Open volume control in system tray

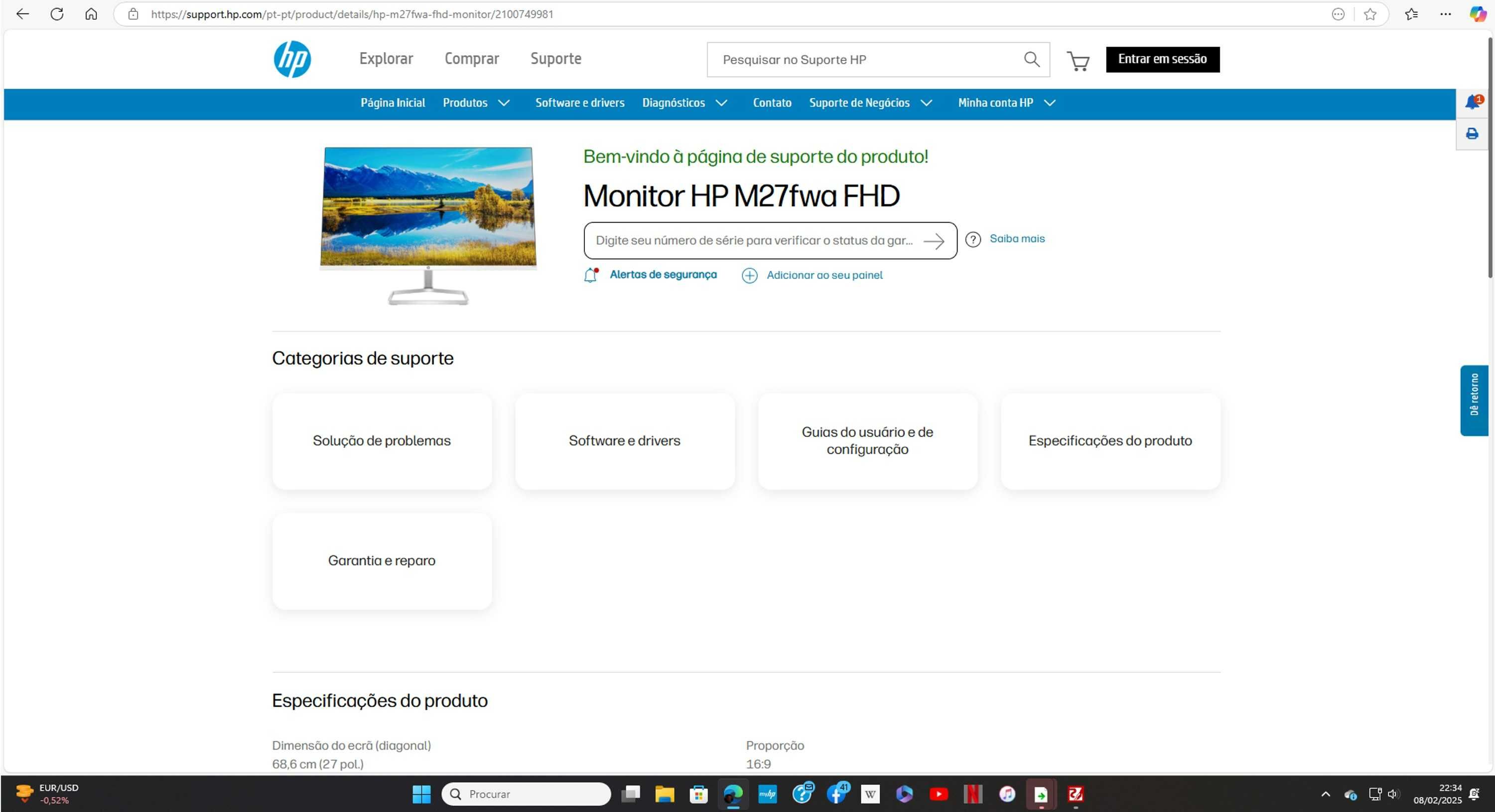click(x=1393, y=794)
